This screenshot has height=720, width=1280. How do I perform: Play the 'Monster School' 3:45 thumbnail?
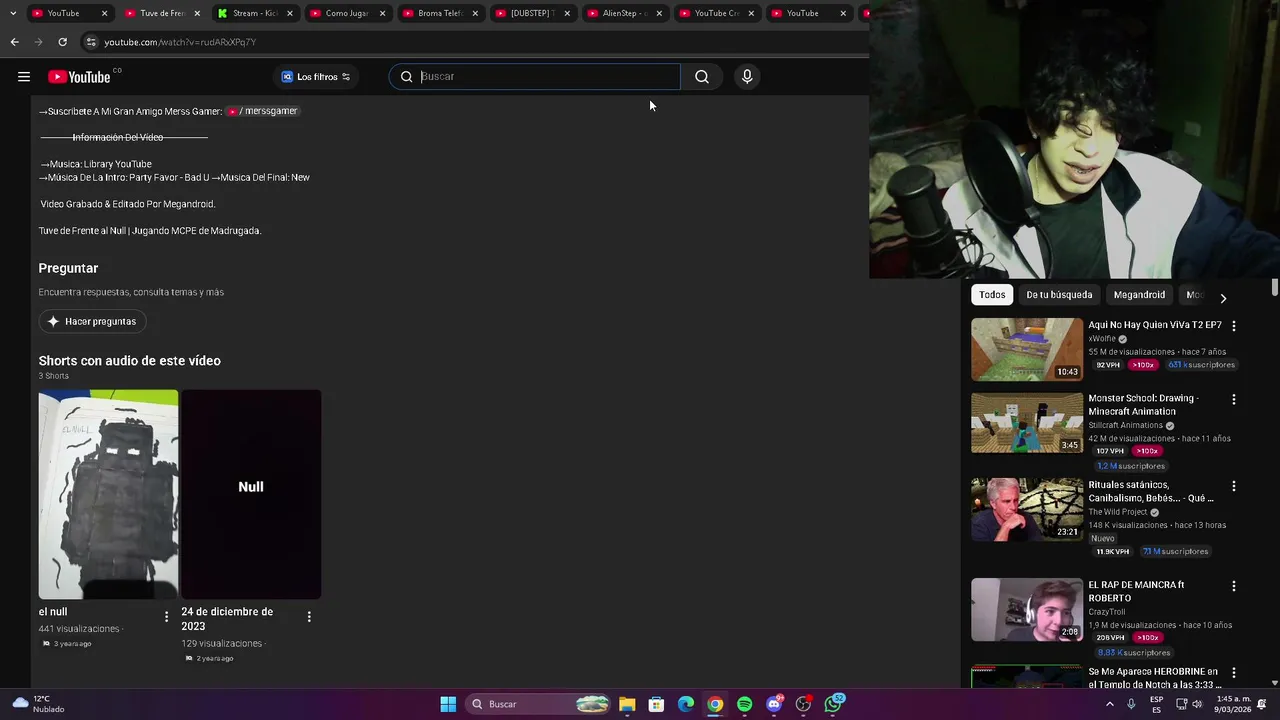coord(1027,423)
